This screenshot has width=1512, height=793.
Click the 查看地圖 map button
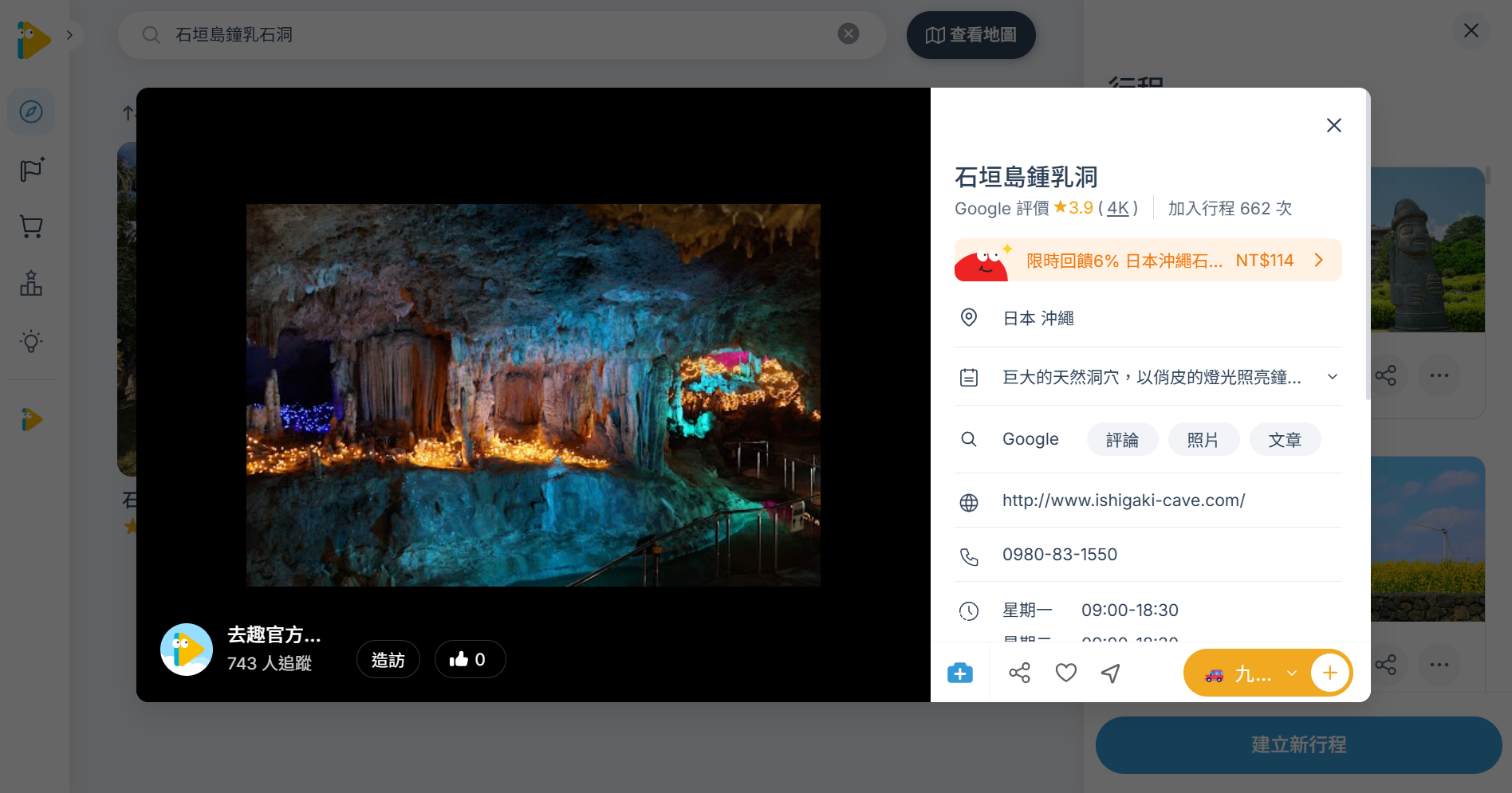[x=971, y=35]
